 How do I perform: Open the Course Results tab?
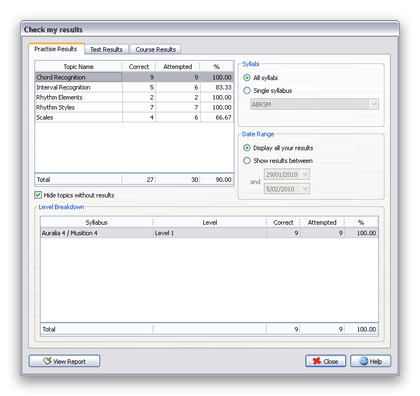pyautogui.click(x=155, y=49)
